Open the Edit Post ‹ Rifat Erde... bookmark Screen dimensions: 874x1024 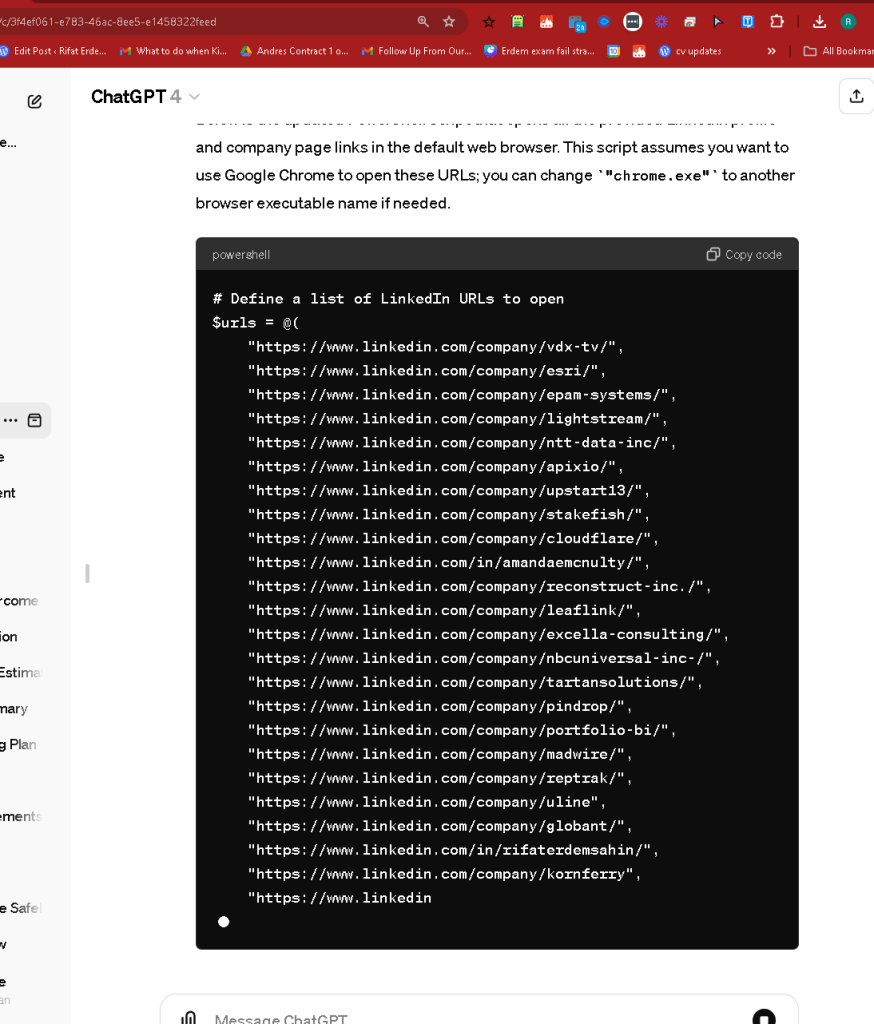click(x=54, y=51)
